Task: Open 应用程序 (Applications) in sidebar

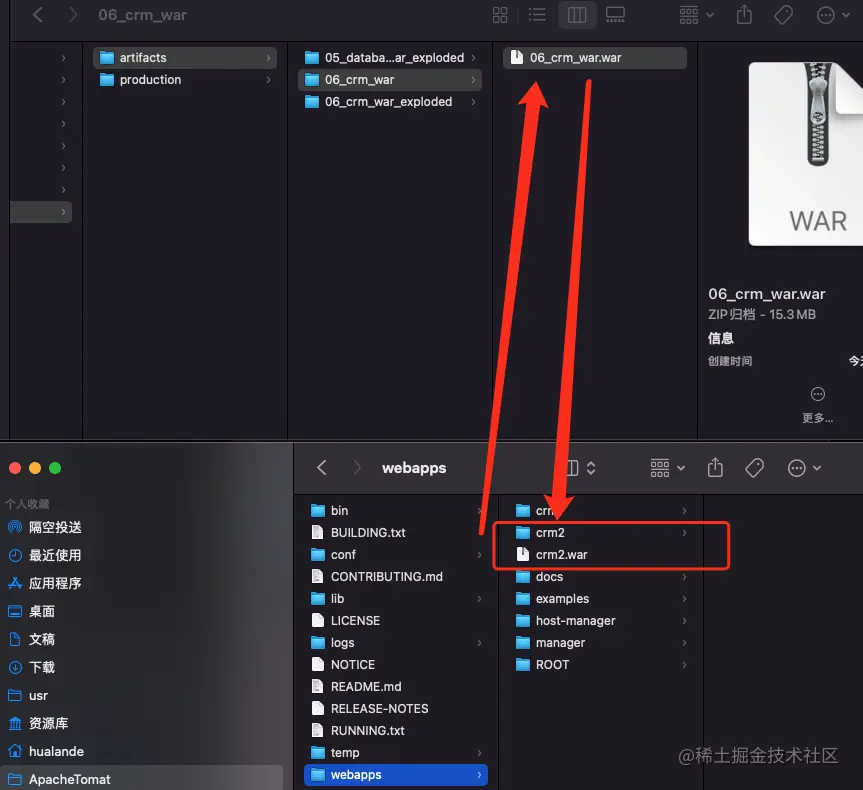Action: point(45,583)
